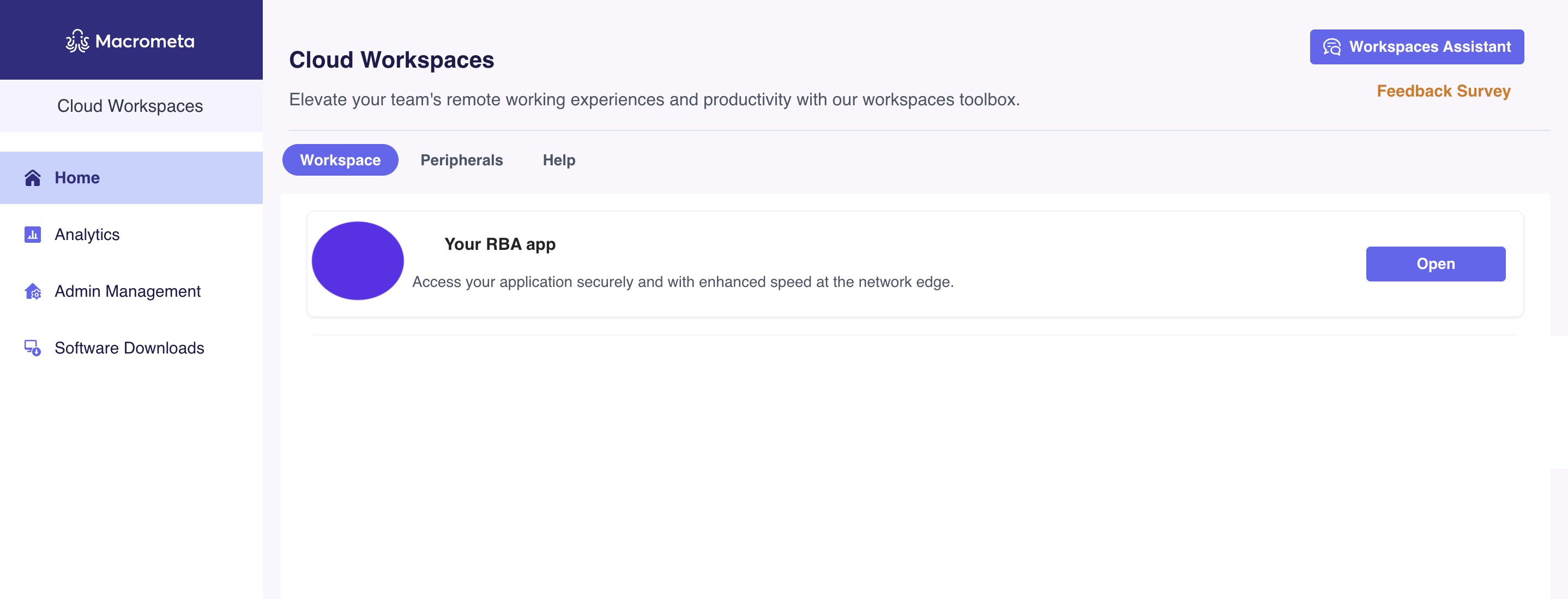Click the Admin Management house-gear icon
The width and height of the screenshot is (1568, 599).
tap(33, 291)
